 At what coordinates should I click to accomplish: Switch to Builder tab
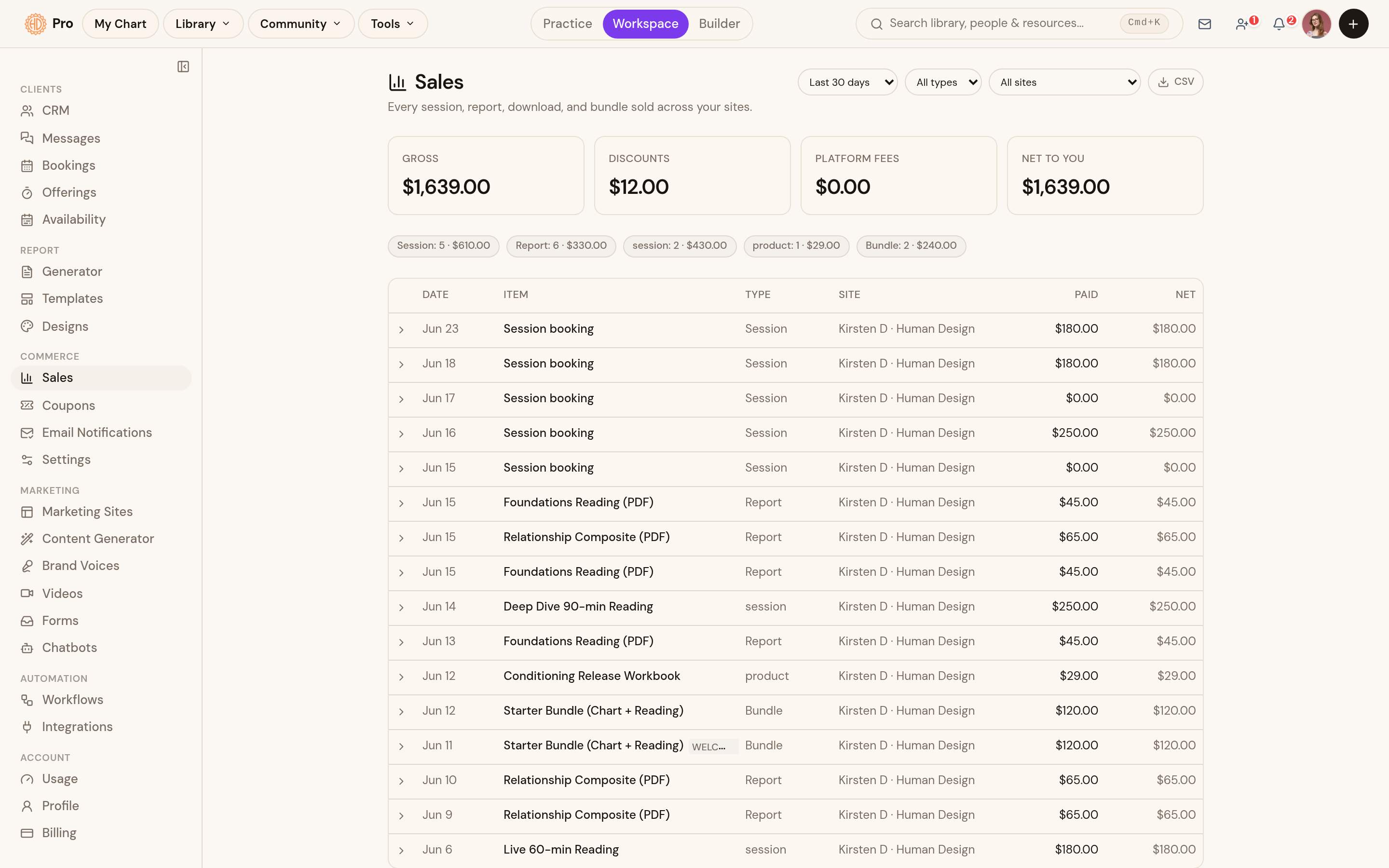coord(719,24)
